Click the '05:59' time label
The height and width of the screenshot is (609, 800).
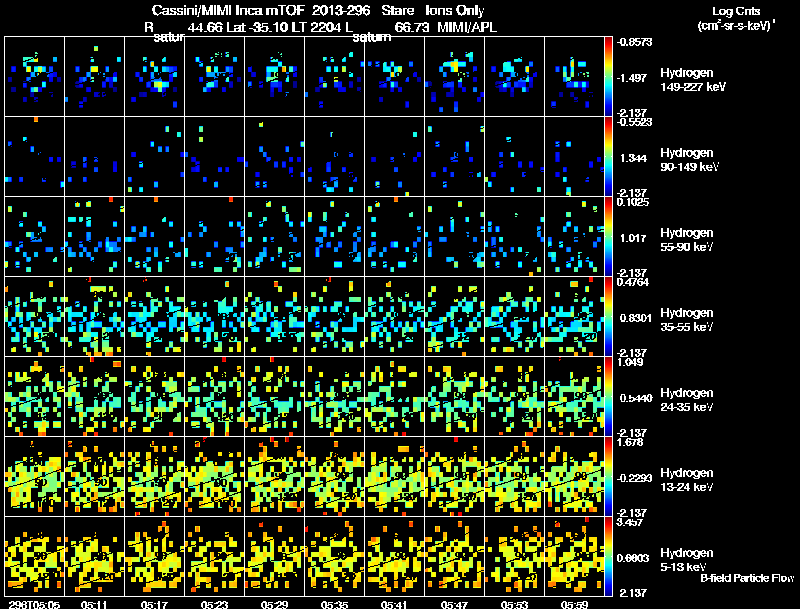pyautogui.click(x=574, y=604)
